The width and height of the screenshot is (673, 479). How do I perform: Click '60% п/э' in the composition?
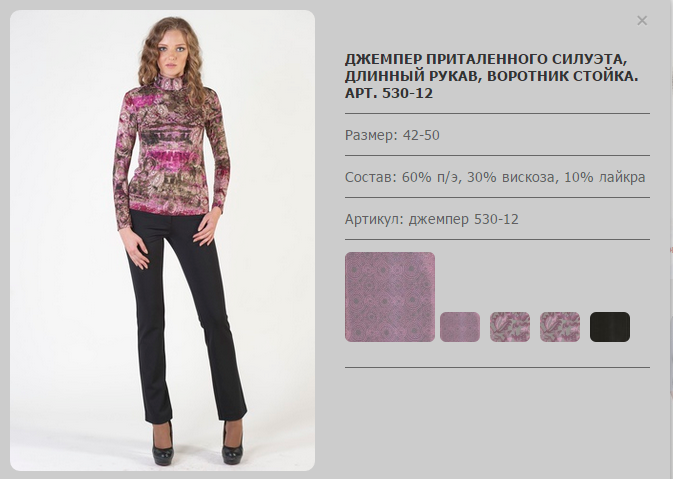(x=431, y=177)
